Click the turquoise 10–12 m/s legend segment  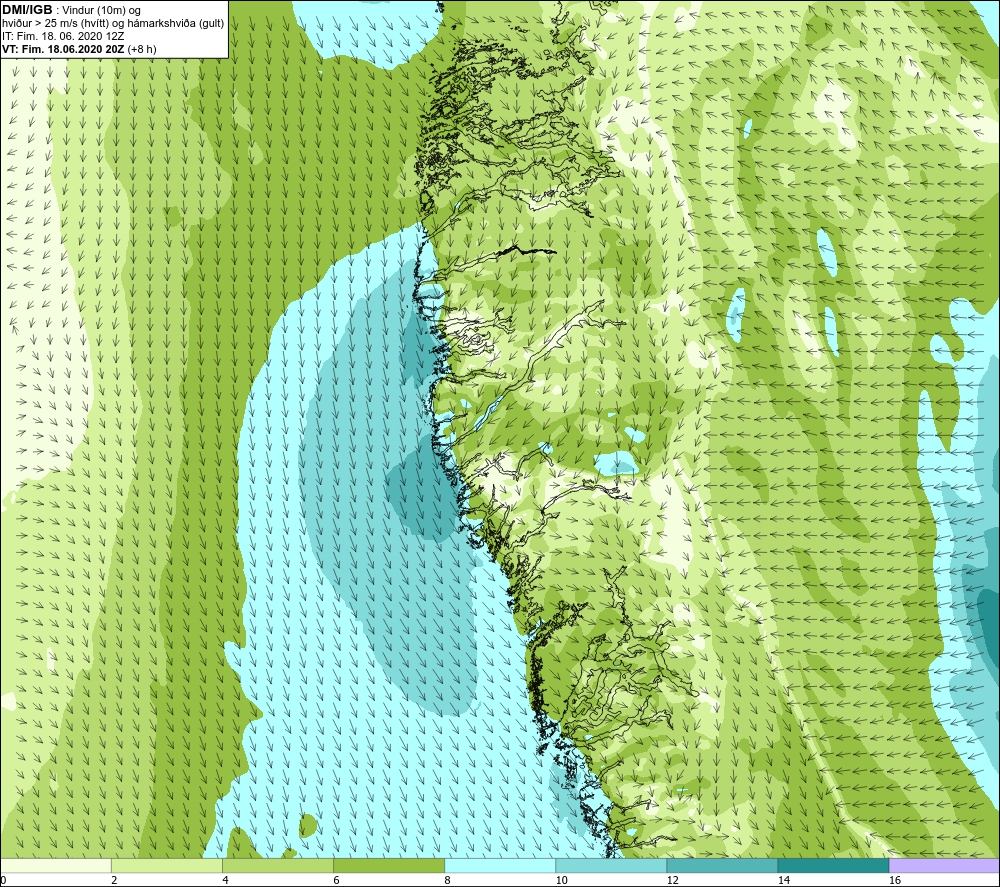tap(611, 865)
